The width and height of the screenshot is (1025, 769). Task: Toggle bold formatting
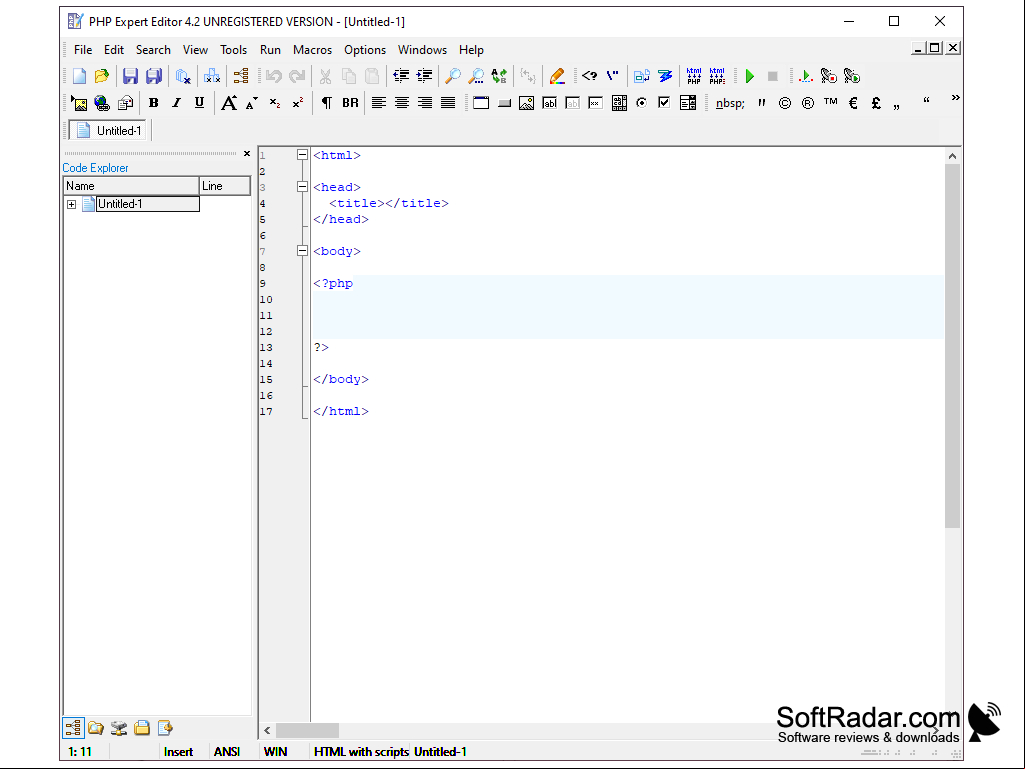coord(154,103)
